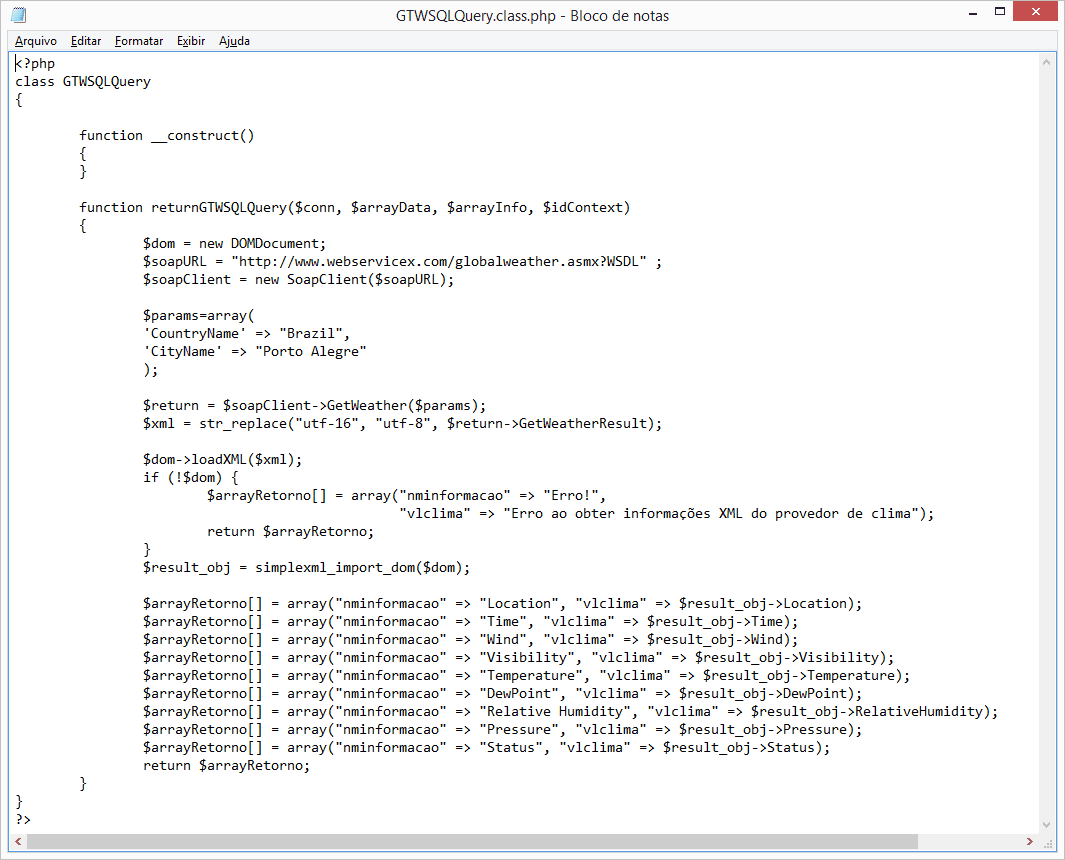This screenshot has height=860, width=1065.
Task: Click the closing '?>' PHP tag
Action: [x=23, y=819]
